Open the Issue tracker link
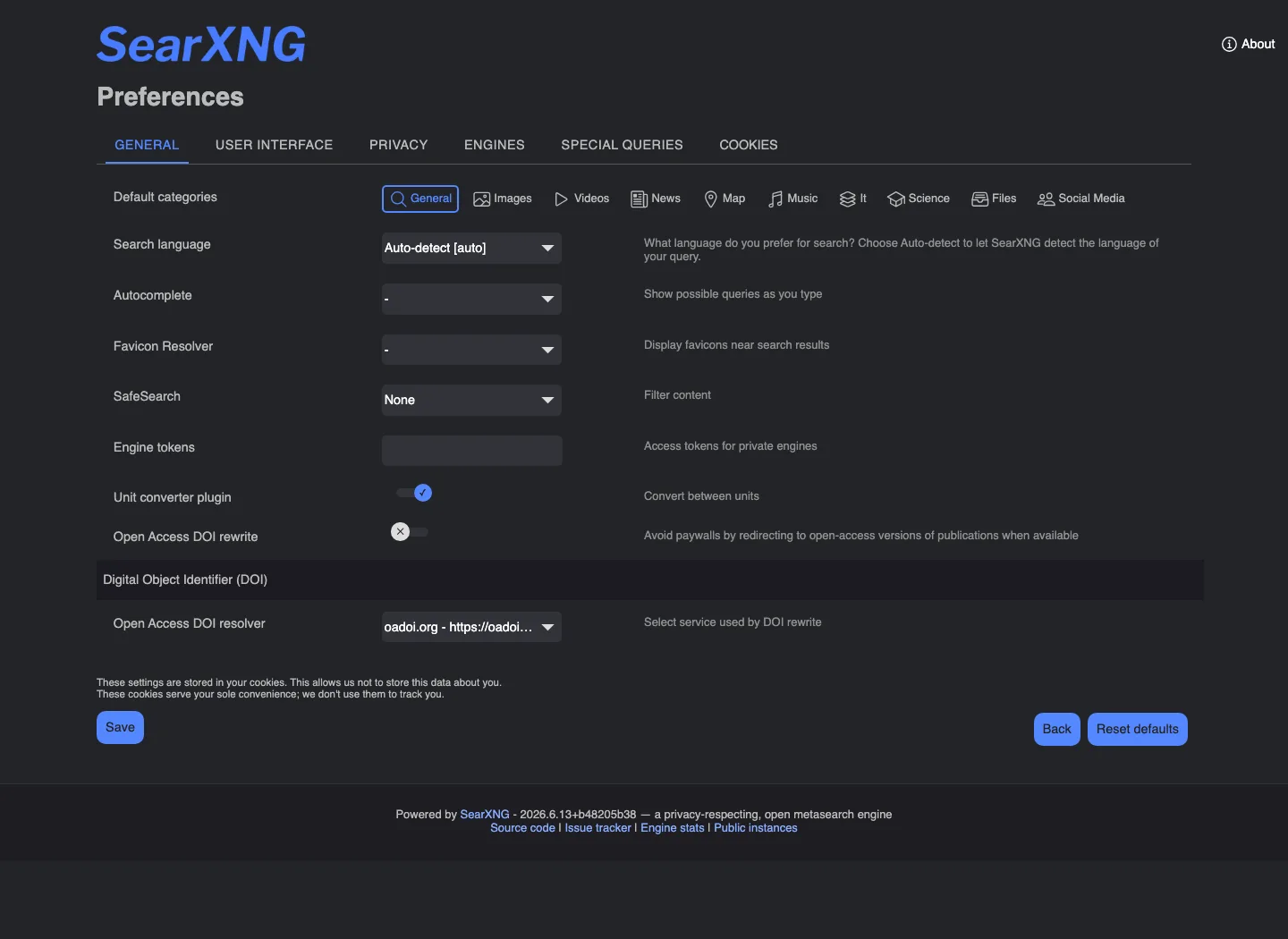The width and height of the screenshot is (1288, 939). pos(597,828)
